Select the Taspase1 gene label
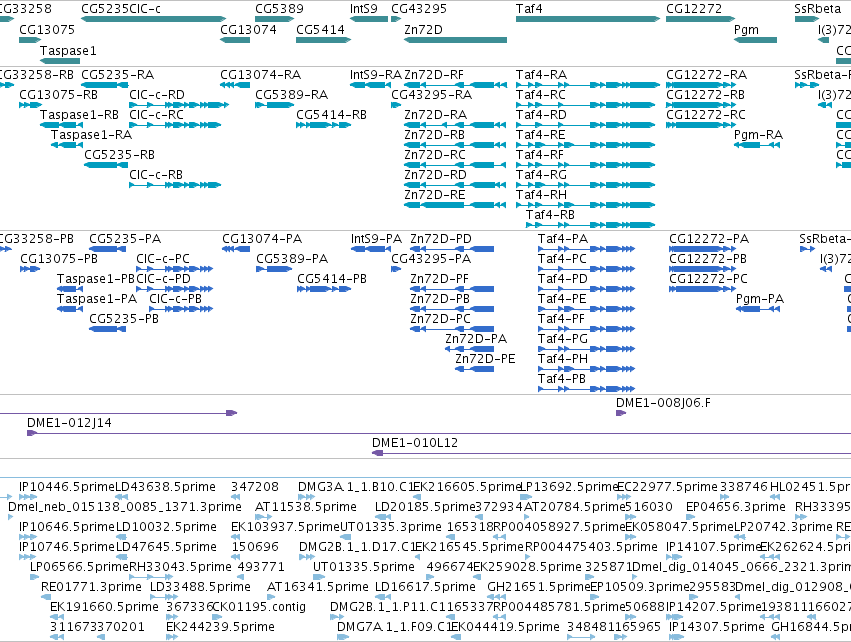Screen dimensions: 851x642 pos(68,50)
